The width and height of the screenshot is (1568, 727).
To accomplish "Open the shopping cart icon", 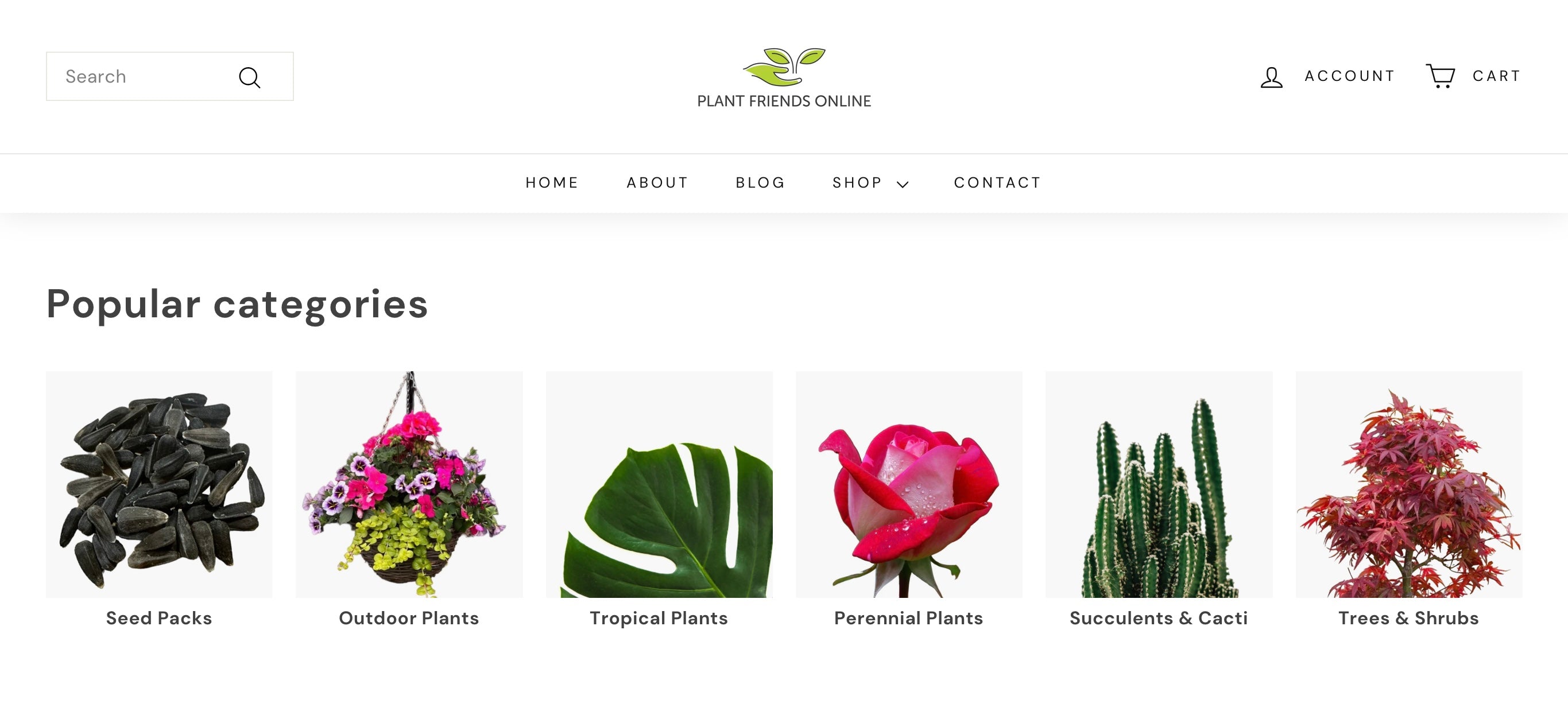I will 1440,76.
